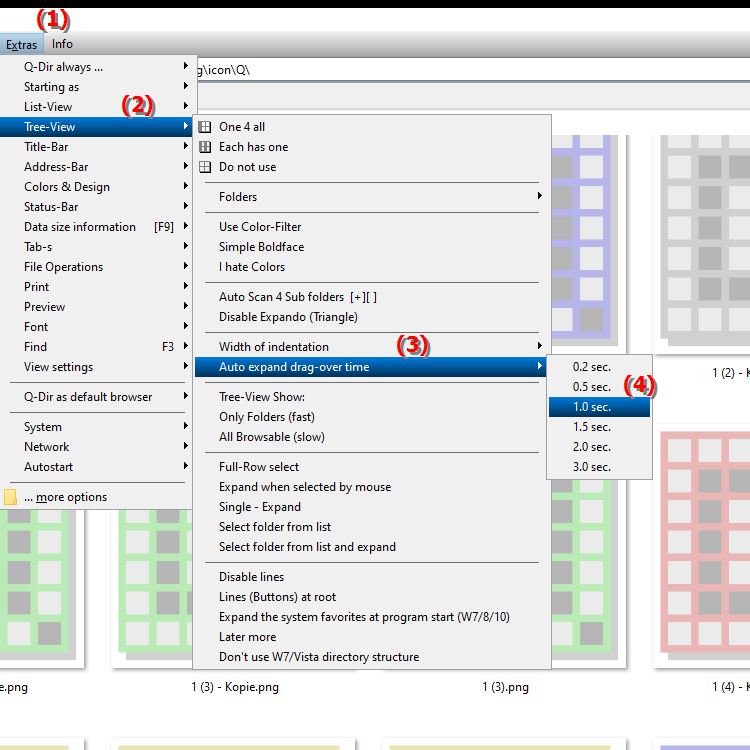Select Only Folders (fast) option
This screenshot has width=750, height=750.
point(372,417)
